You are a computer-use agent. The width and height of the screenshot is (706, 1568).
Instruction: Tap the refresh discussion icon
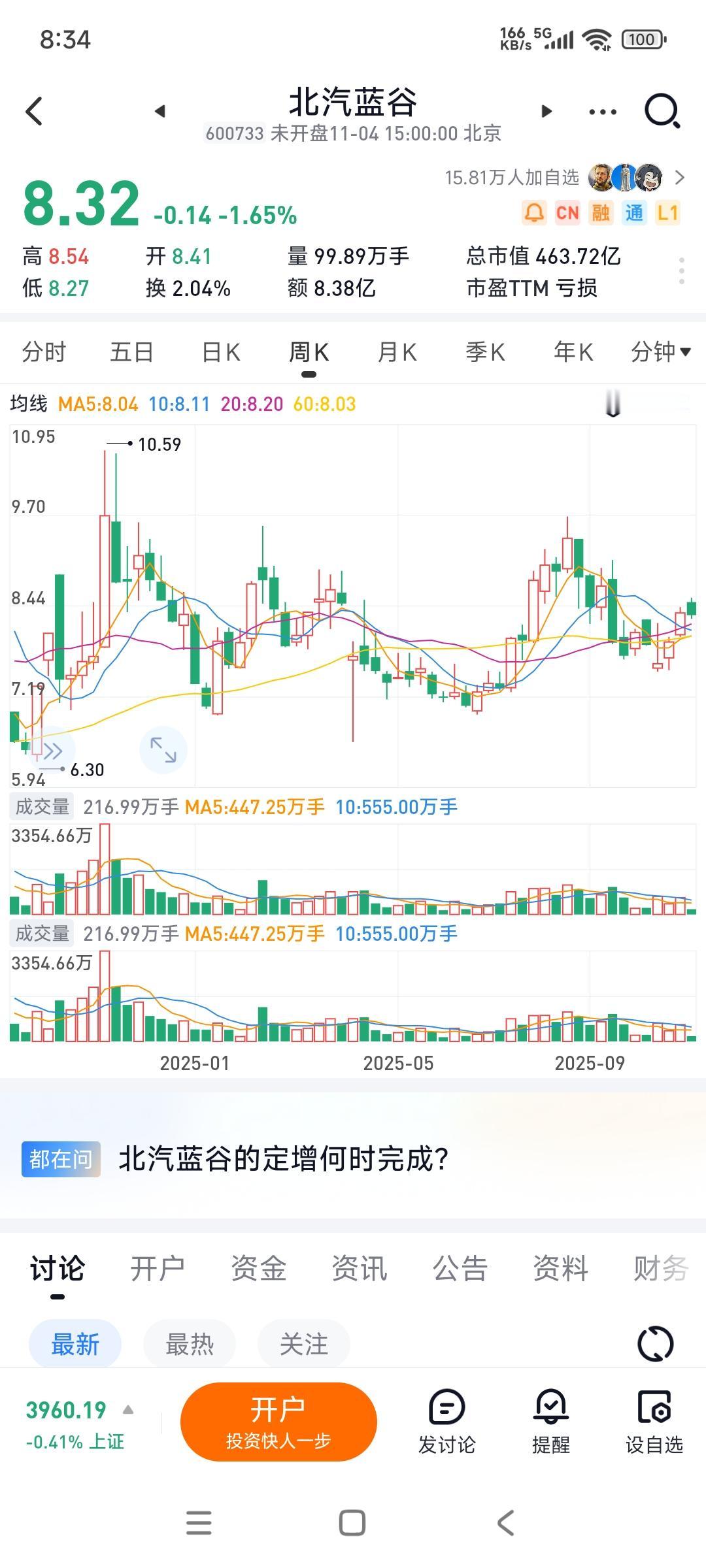655,1344
